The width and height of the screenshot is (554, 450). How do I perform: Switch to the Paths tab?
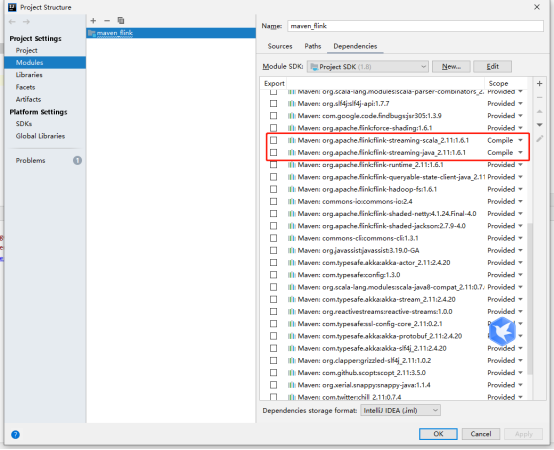pyautogui.click(x=313, y=46)
